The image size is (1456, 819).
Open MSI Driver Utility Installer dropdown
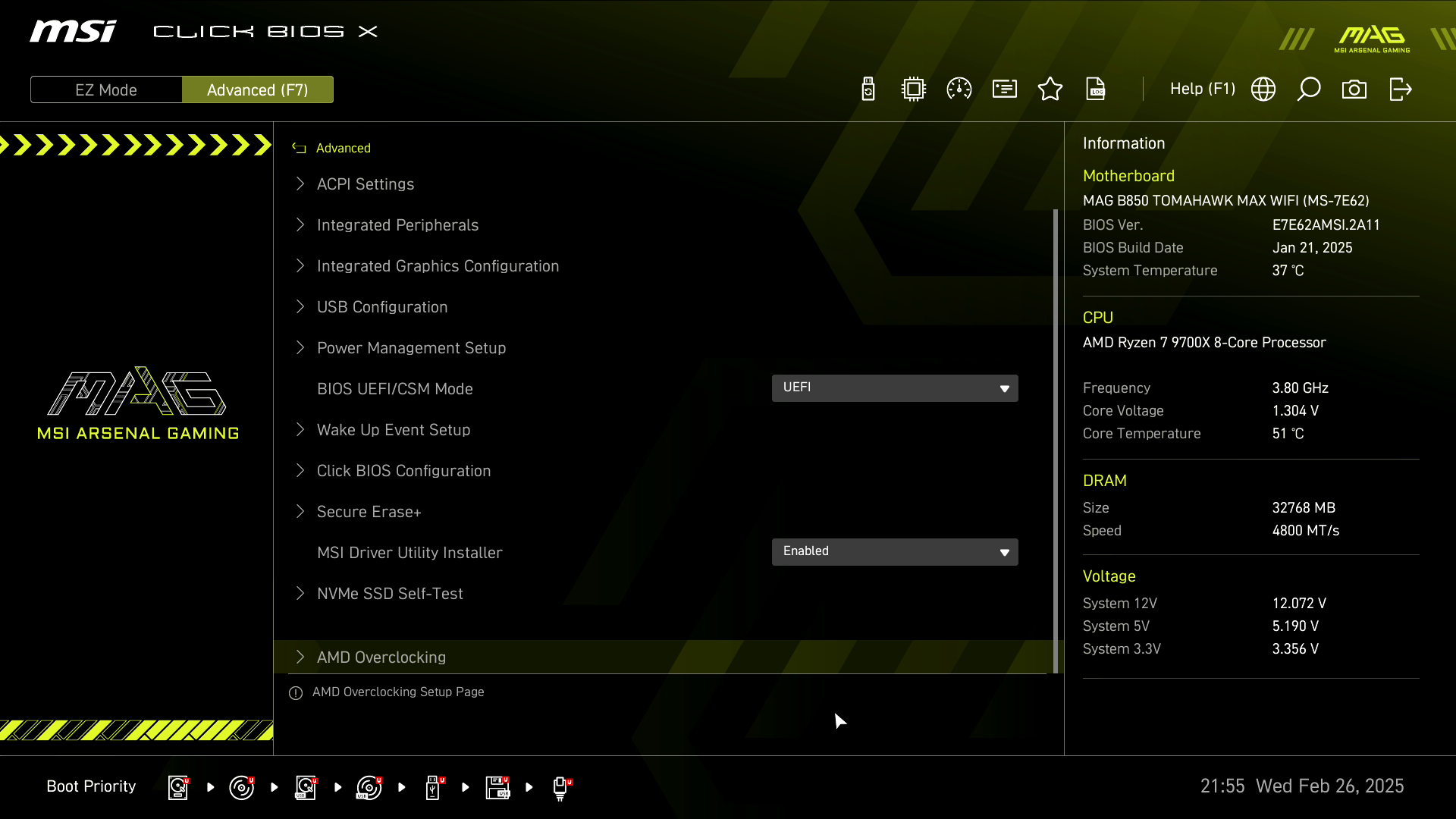[x=895, y=552]
